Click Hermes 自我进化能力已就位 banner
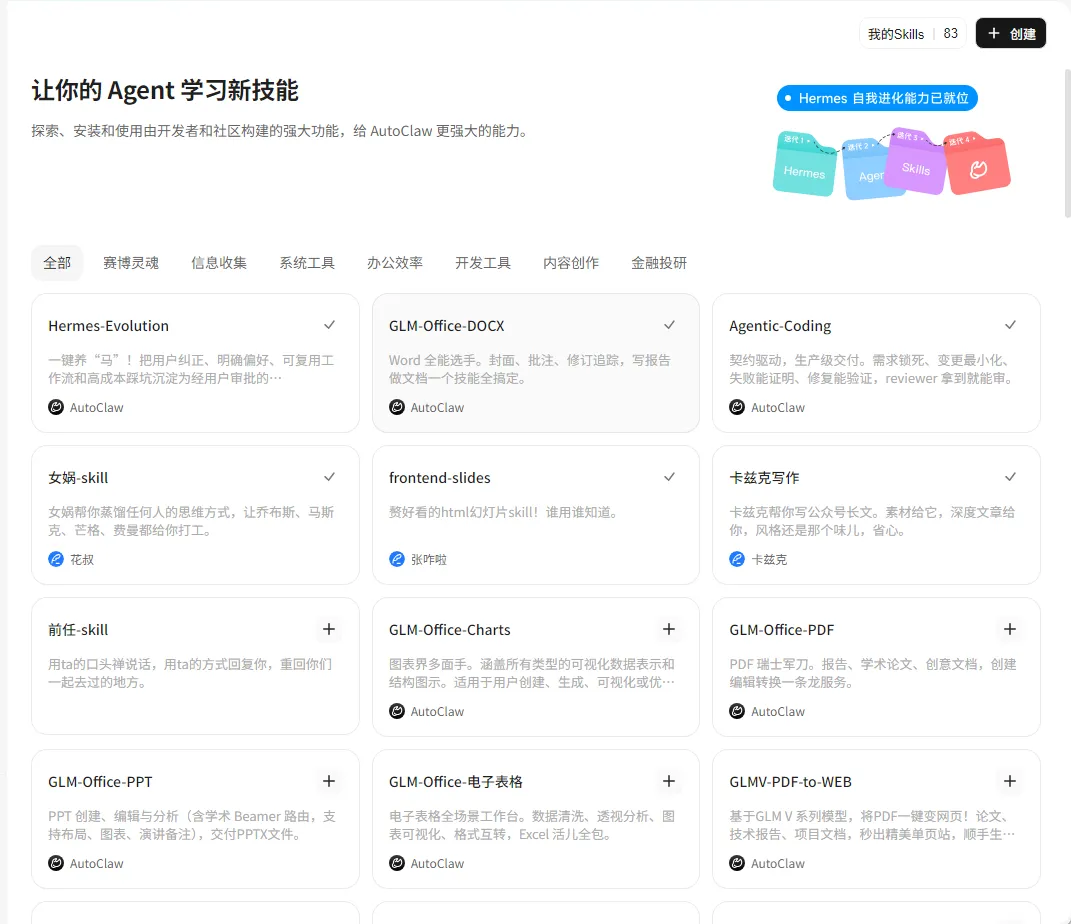The width and height of the screenshot is (1071, 924). click(x=877, y=98)
